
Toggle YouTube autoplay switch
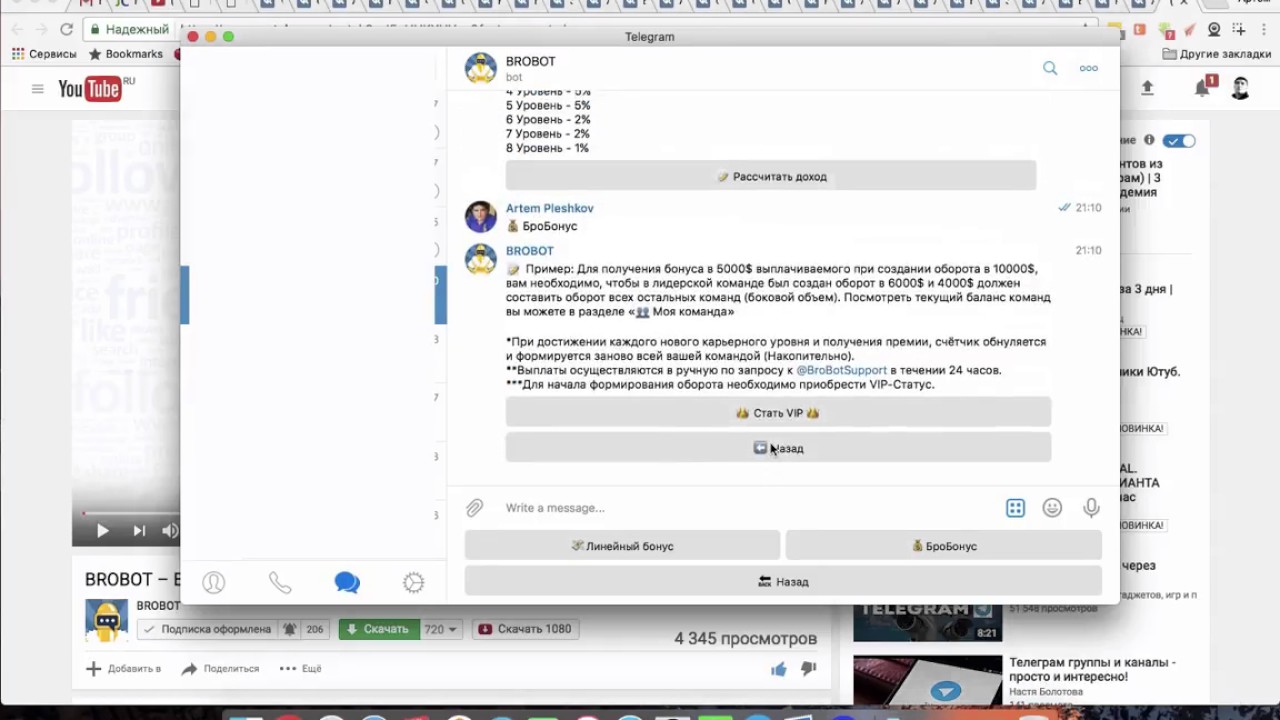point(1179,140)
